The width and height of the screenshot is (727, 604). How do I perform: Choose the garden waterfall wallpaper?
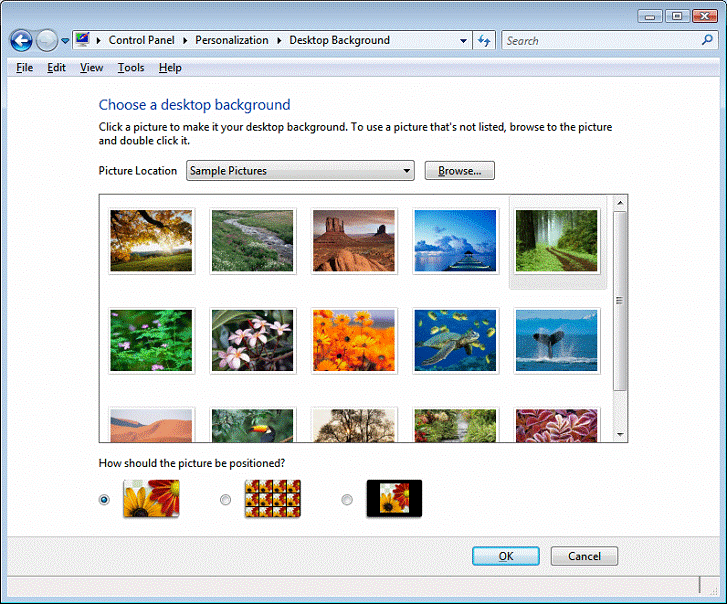click(455, 425)
